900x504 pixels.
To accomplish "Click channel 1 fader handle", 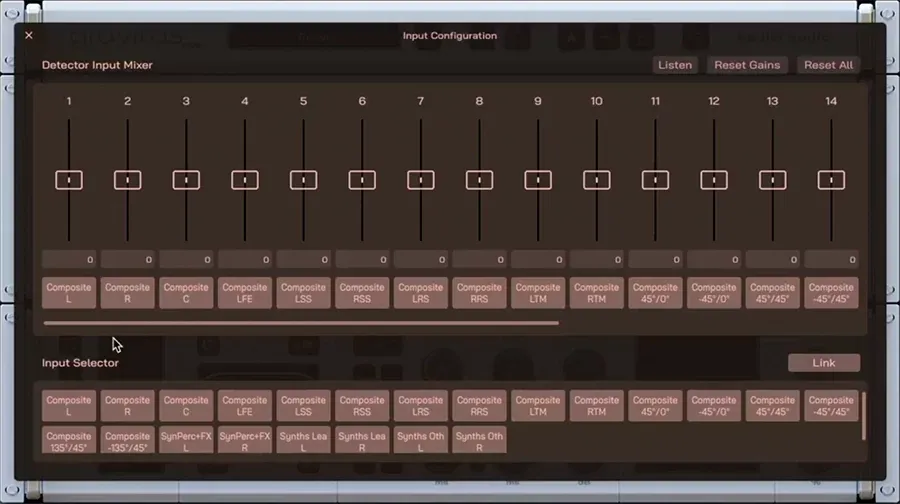I will click(69, 180).
